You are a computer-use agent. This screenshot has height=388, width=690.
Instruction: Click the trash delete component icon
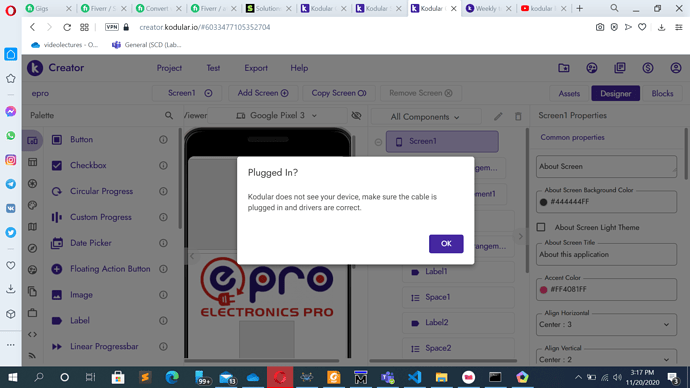pyautogui.click(x=518, y=117)
